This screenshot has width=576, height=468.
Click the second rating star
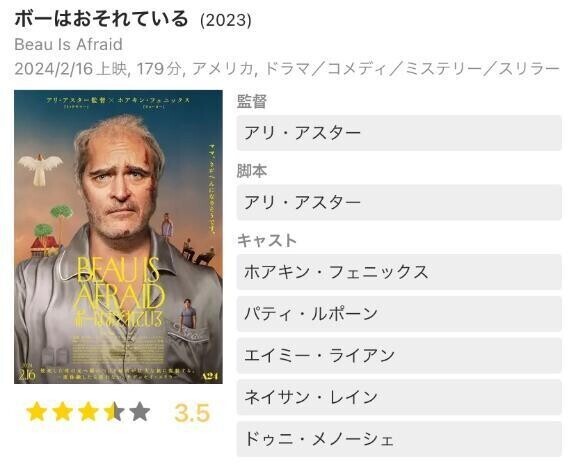click(x=62, y=411)
